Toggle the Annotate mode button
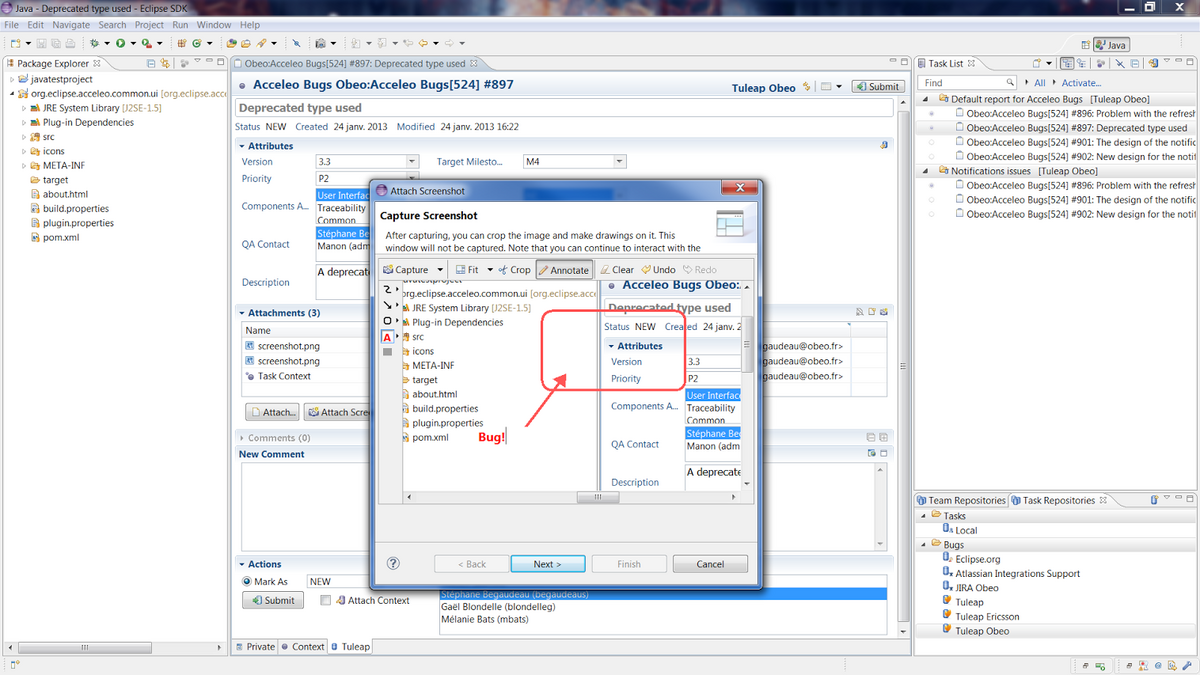Screen dimensions: 1200x675 pos(564,270)
